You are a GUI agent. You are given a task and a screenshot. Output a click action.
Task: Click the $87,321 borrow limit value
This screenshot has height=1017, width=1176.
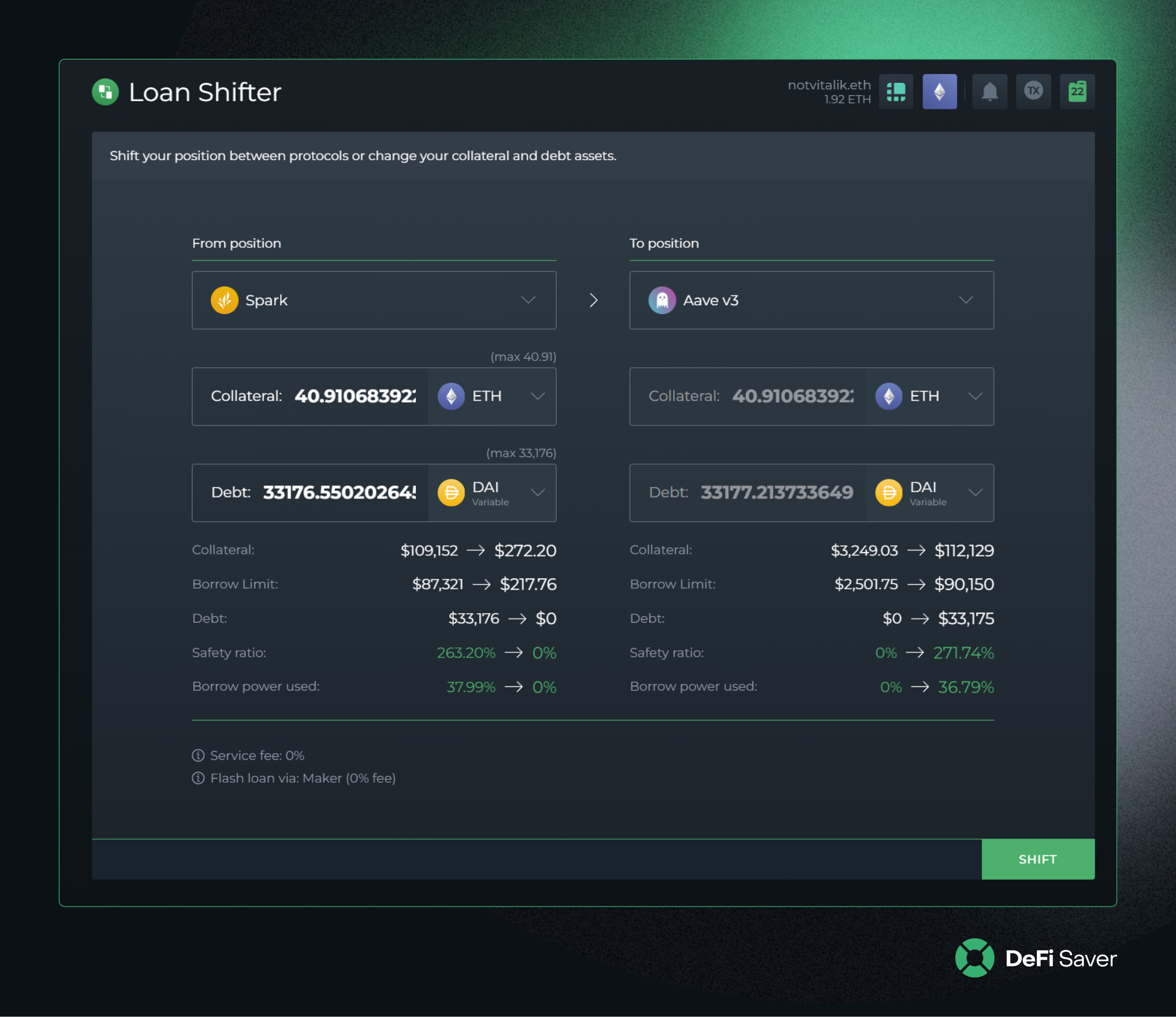(438, 584)
